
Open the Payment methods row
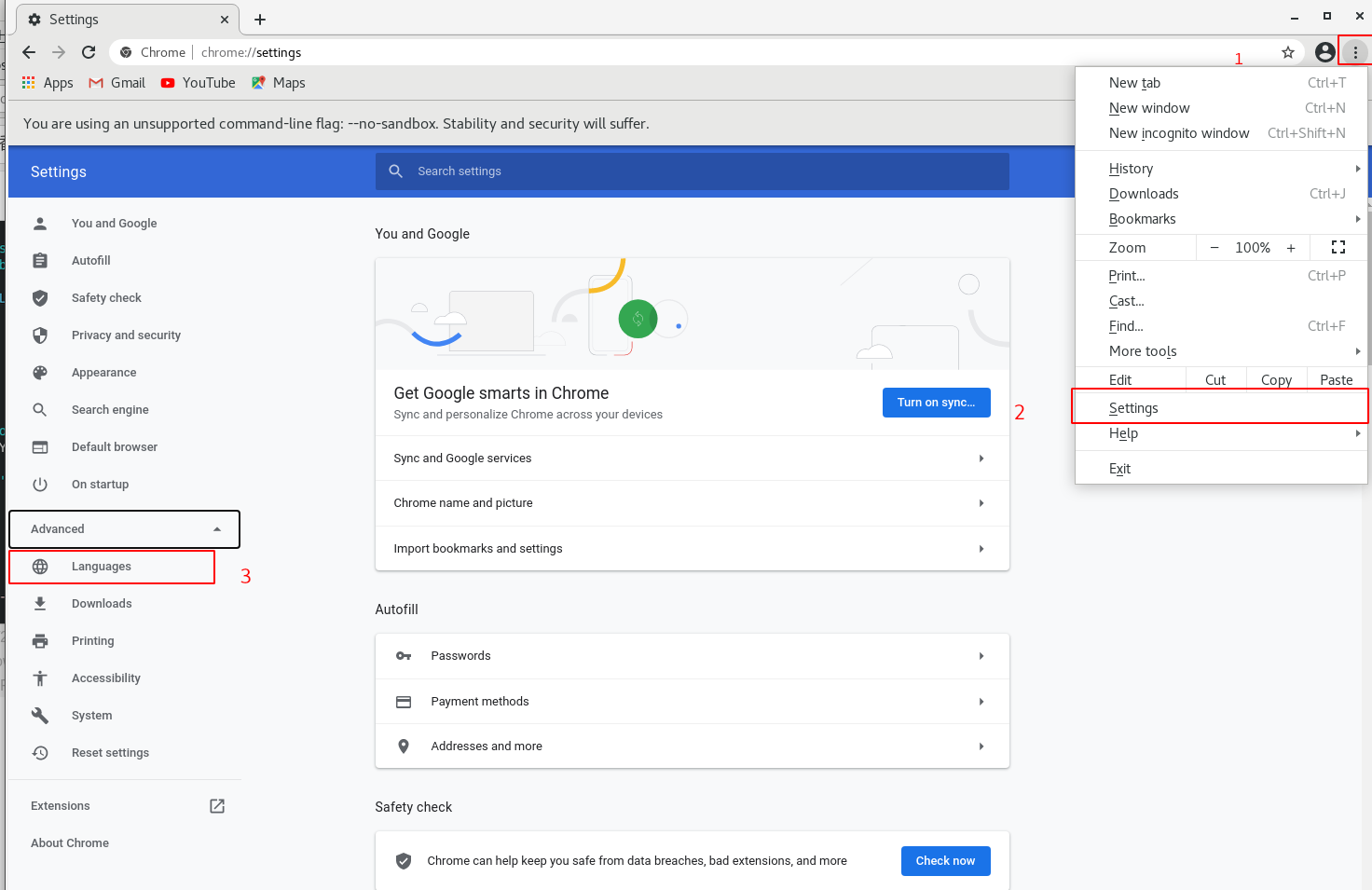692,702
